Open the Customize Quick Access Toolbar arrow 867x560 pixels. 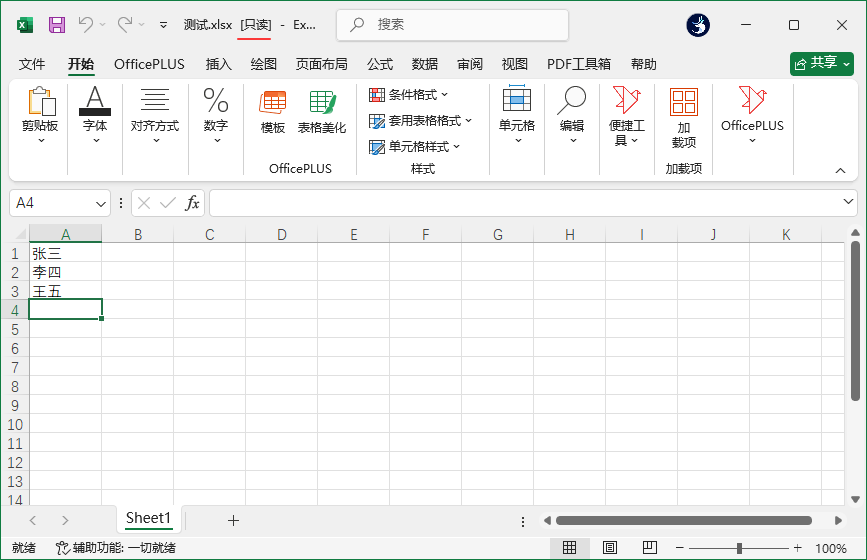tap(163, 25)
